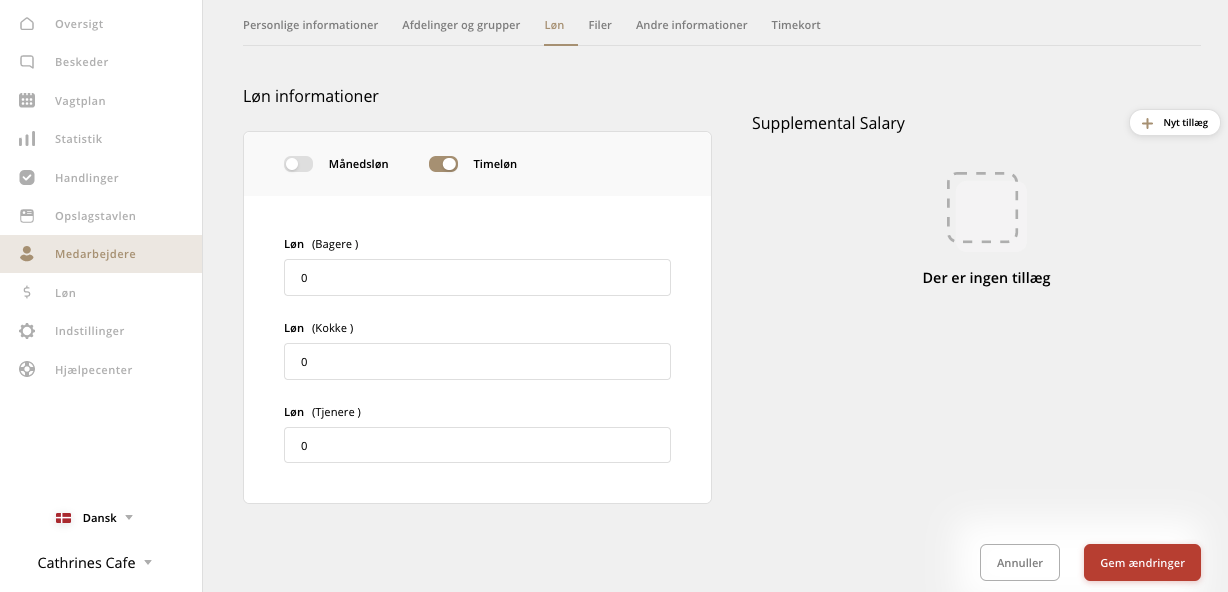This screenshot has width=1228, height=592.
Task: Open the Statistik bar chart icon
Action: pyautogui.click(x=27, y=139)
